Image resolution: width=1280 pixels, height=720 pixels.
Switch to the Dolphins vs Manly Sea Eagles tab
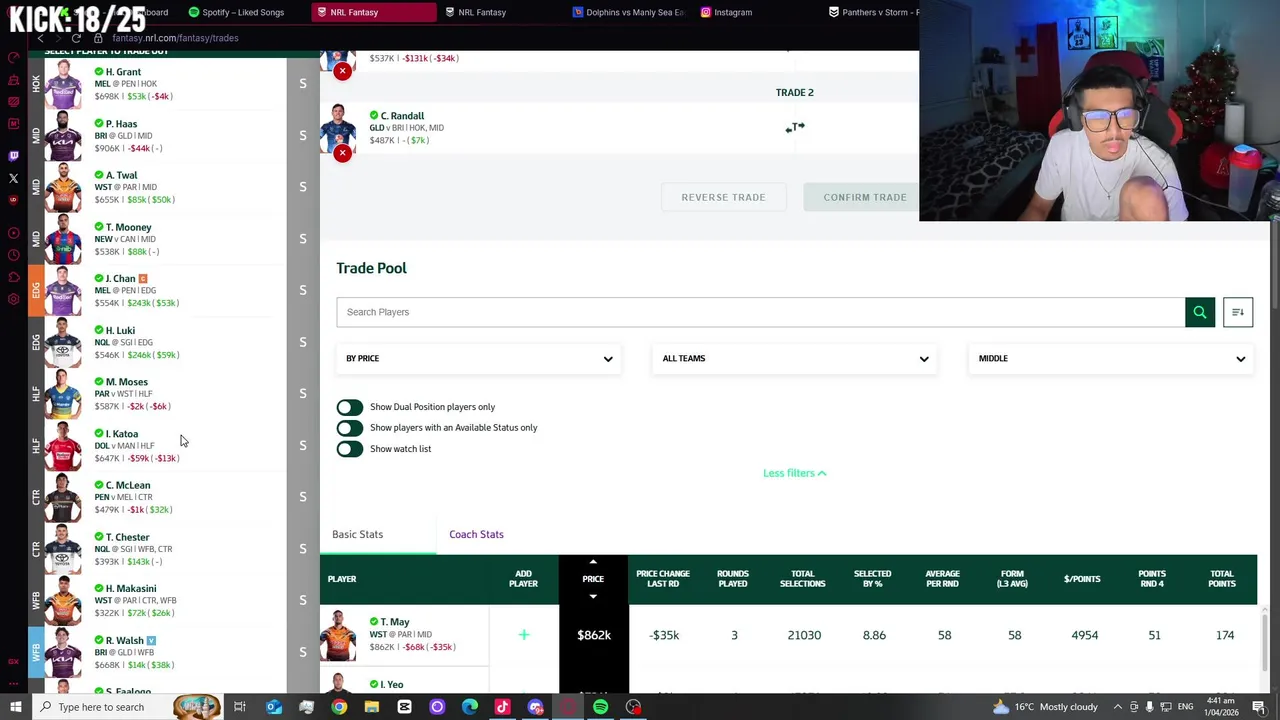pyautogui.click(x=627, y=12)
